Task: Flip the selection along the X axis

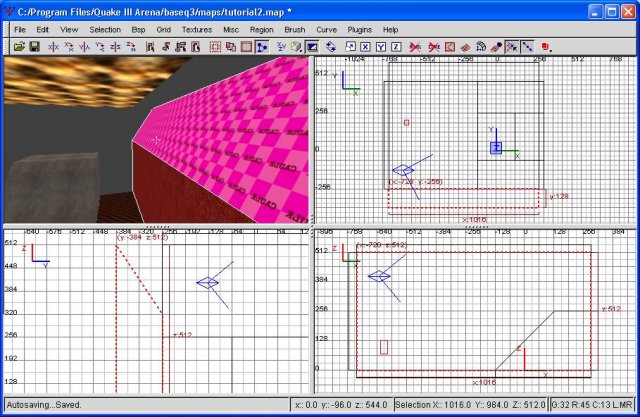Action: [x=53, y=47]
